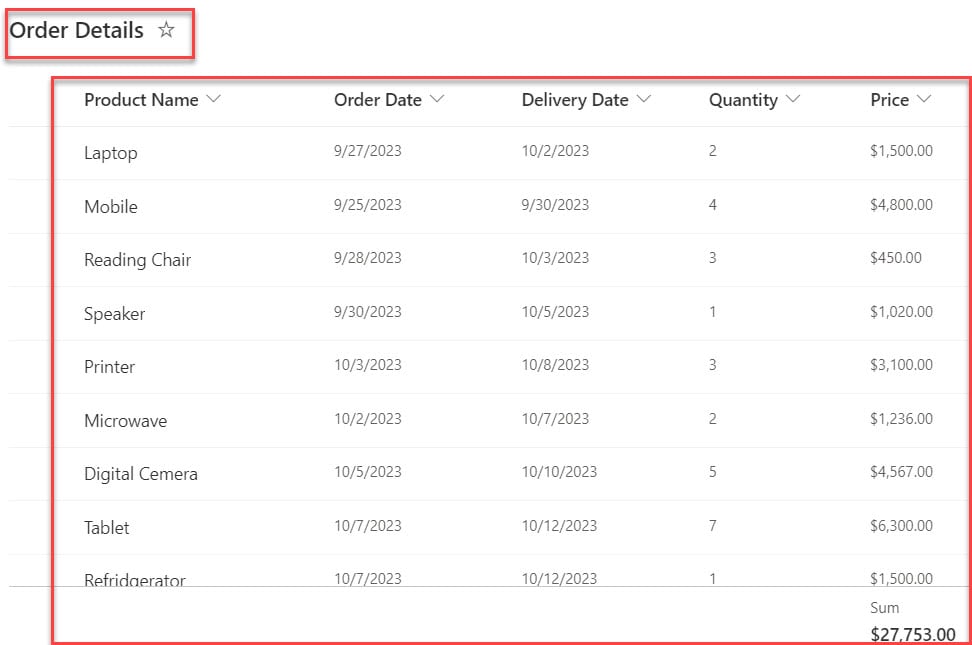Select the Order Details list title
The height and width of the screenshot is (645, 972).
point(76,30)
